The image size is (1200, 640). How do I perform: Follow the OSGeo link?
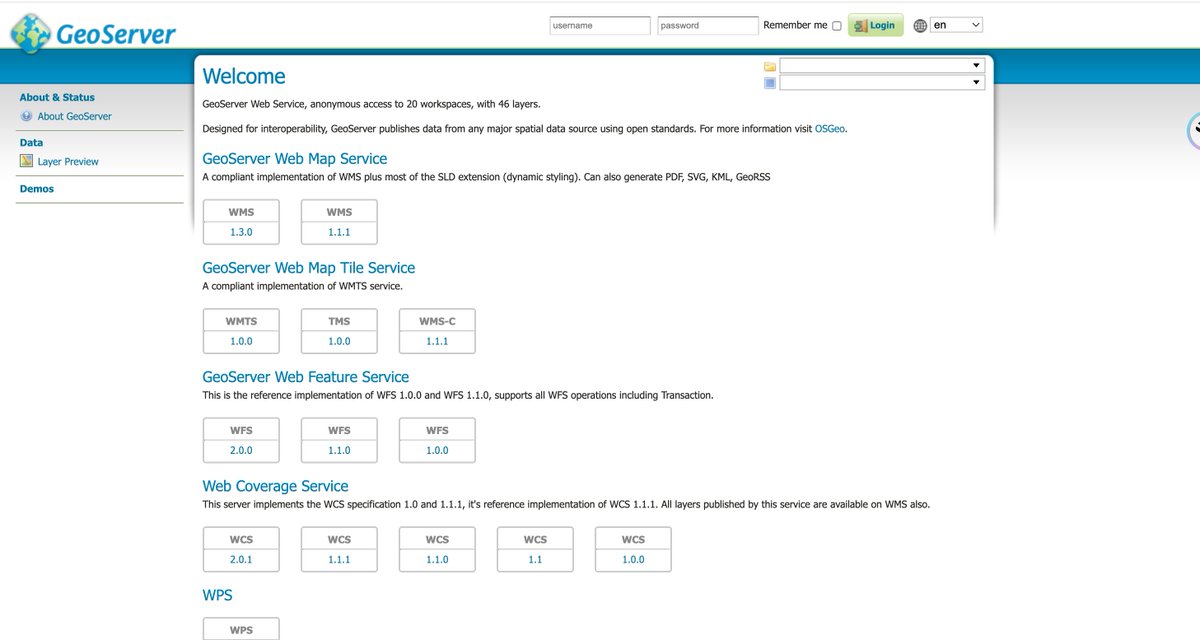click(x=830, y=129)
